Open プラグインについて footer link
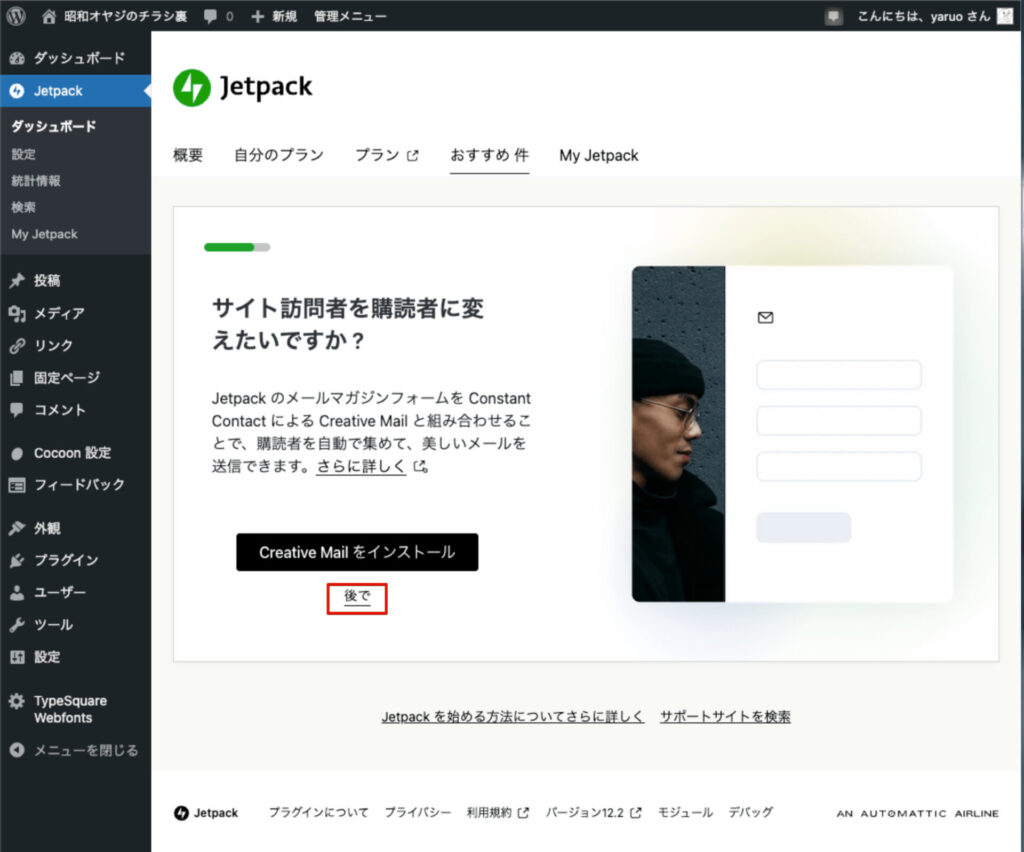The height and width of the screenshot is (852, 1024). point(319,812)
